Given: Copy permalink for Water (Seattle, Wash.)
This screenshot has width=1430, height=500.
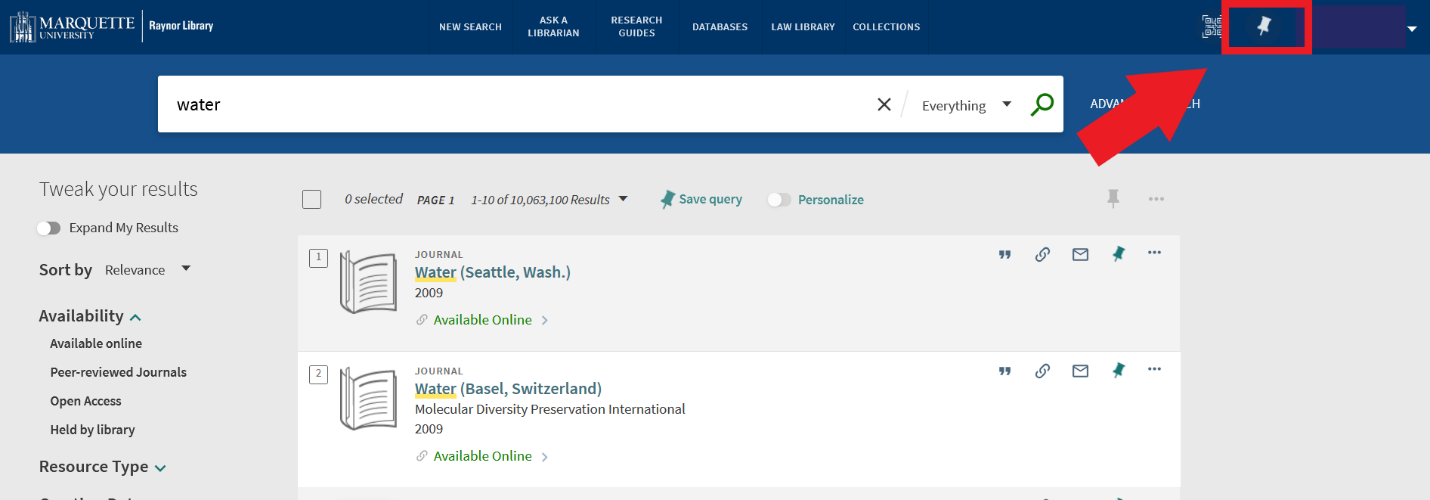Looking at the screenshot, I should [1042, 255].
